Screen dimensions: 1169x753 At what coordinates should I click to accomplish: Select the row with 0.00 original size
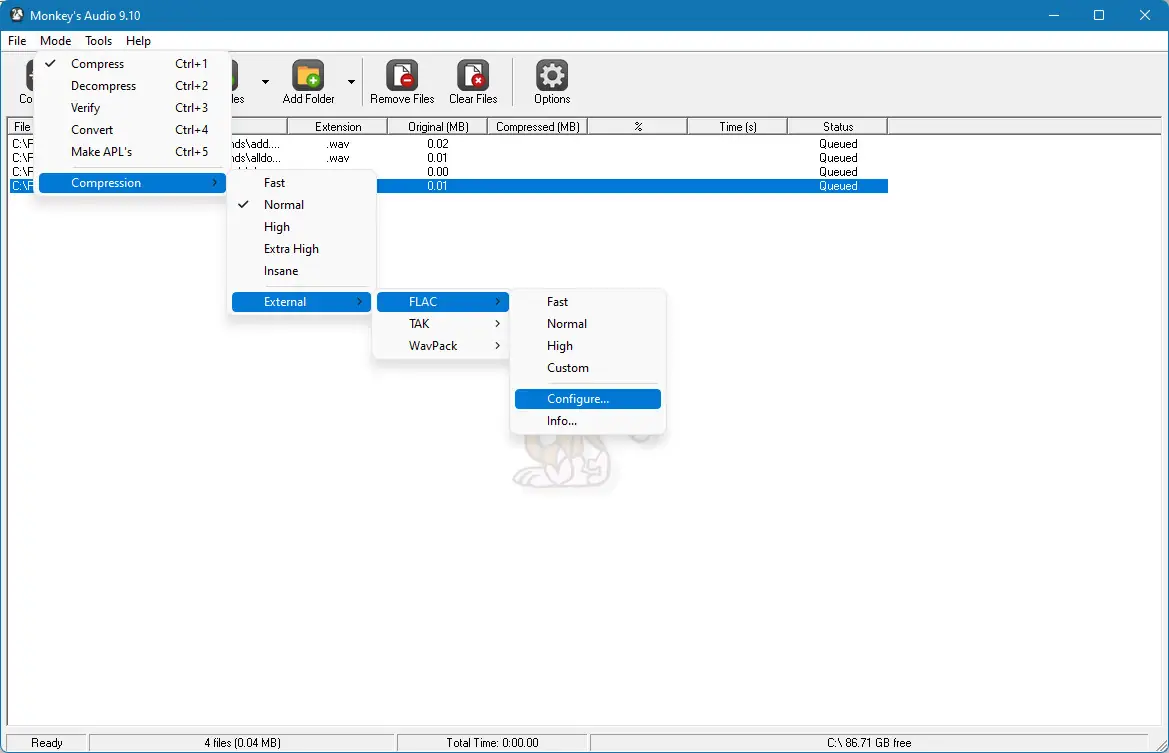tap(448, 172)
